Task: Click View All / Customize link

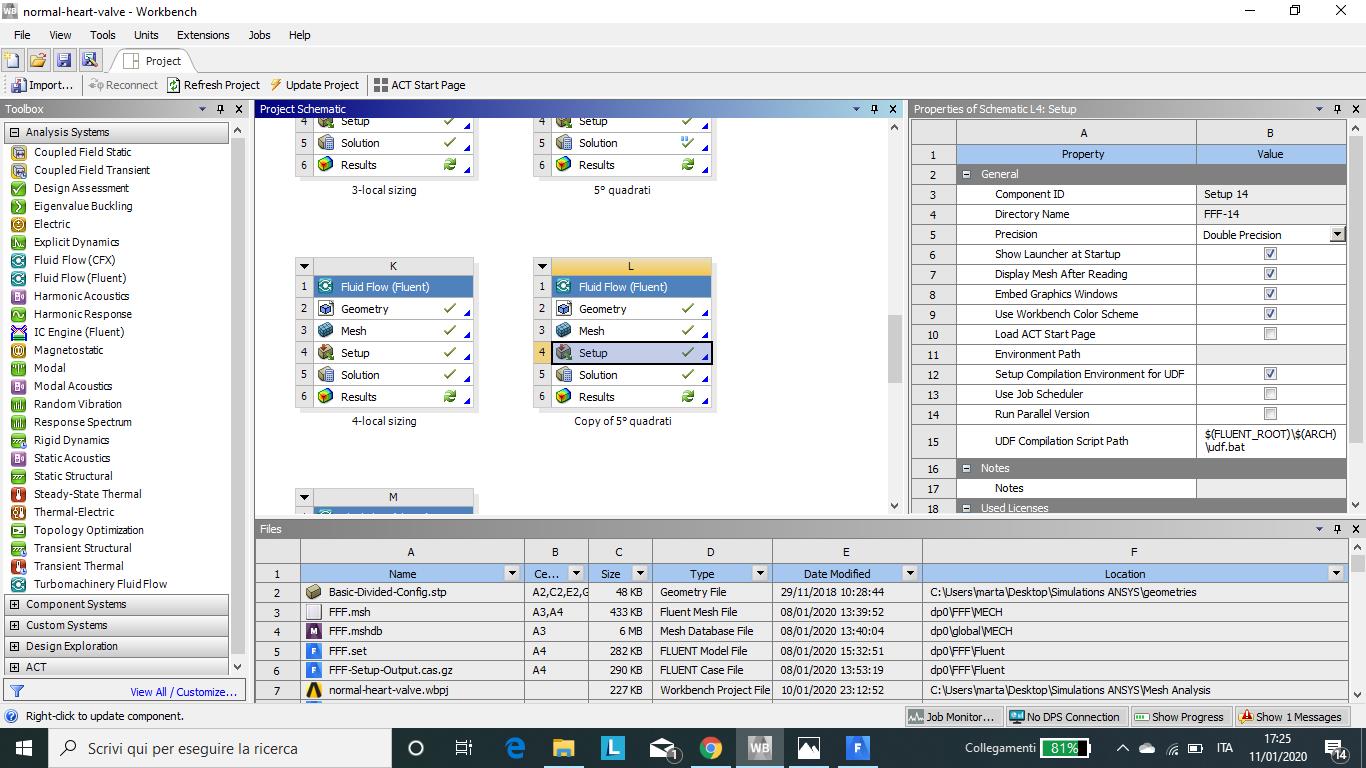Action: point(184,692)
